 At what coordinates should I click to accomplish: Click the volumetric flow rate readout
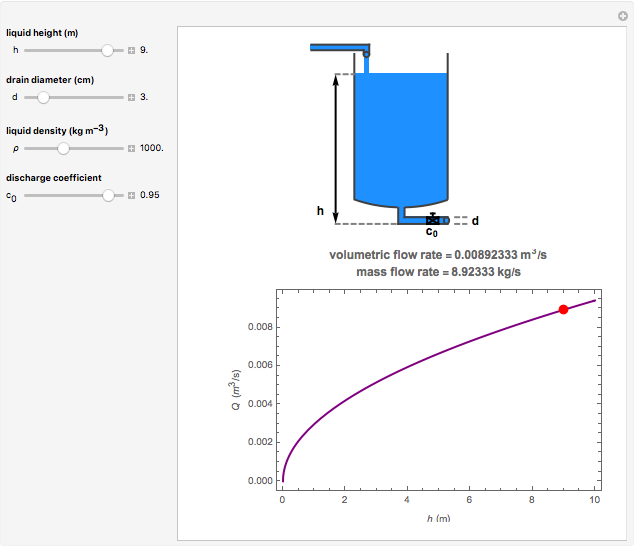[x=438, y=255]
